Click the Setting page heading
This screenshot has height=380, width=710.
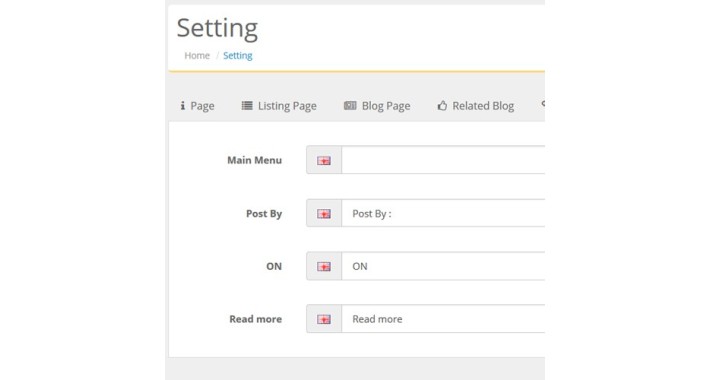pyautogui.click(x=217, y=28)
